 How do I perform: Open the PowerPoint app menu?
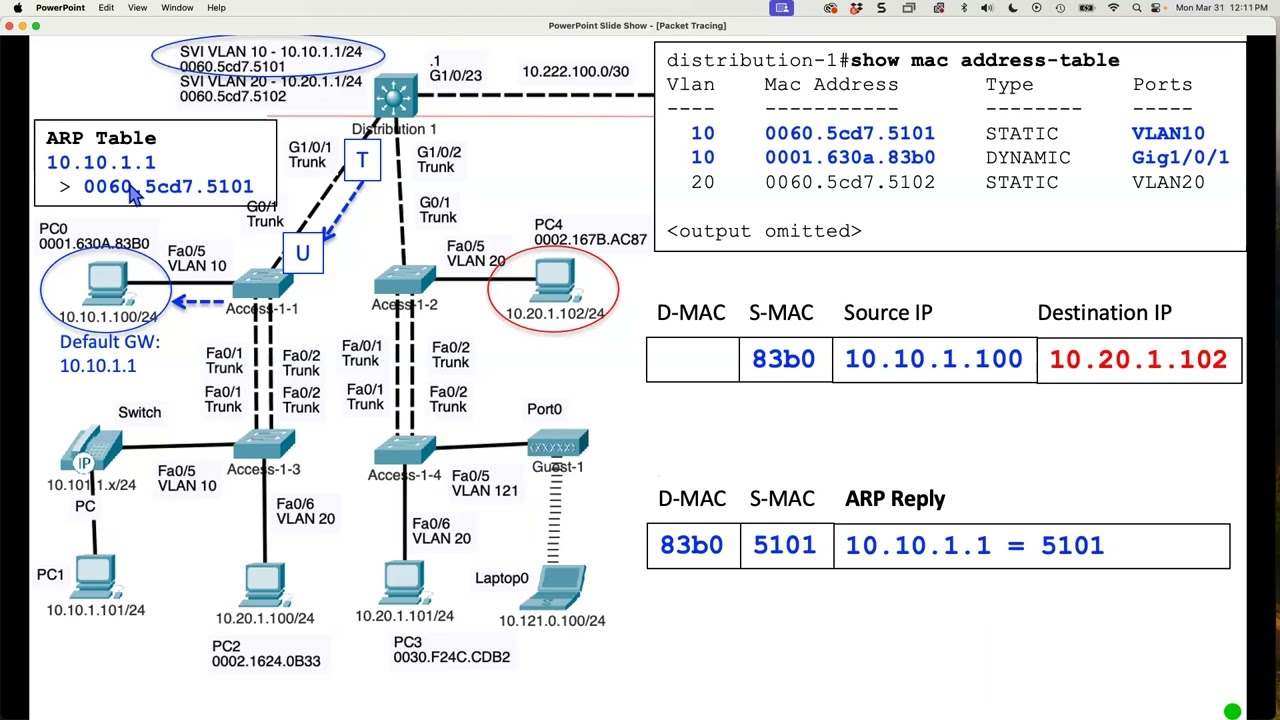(60, 7)
